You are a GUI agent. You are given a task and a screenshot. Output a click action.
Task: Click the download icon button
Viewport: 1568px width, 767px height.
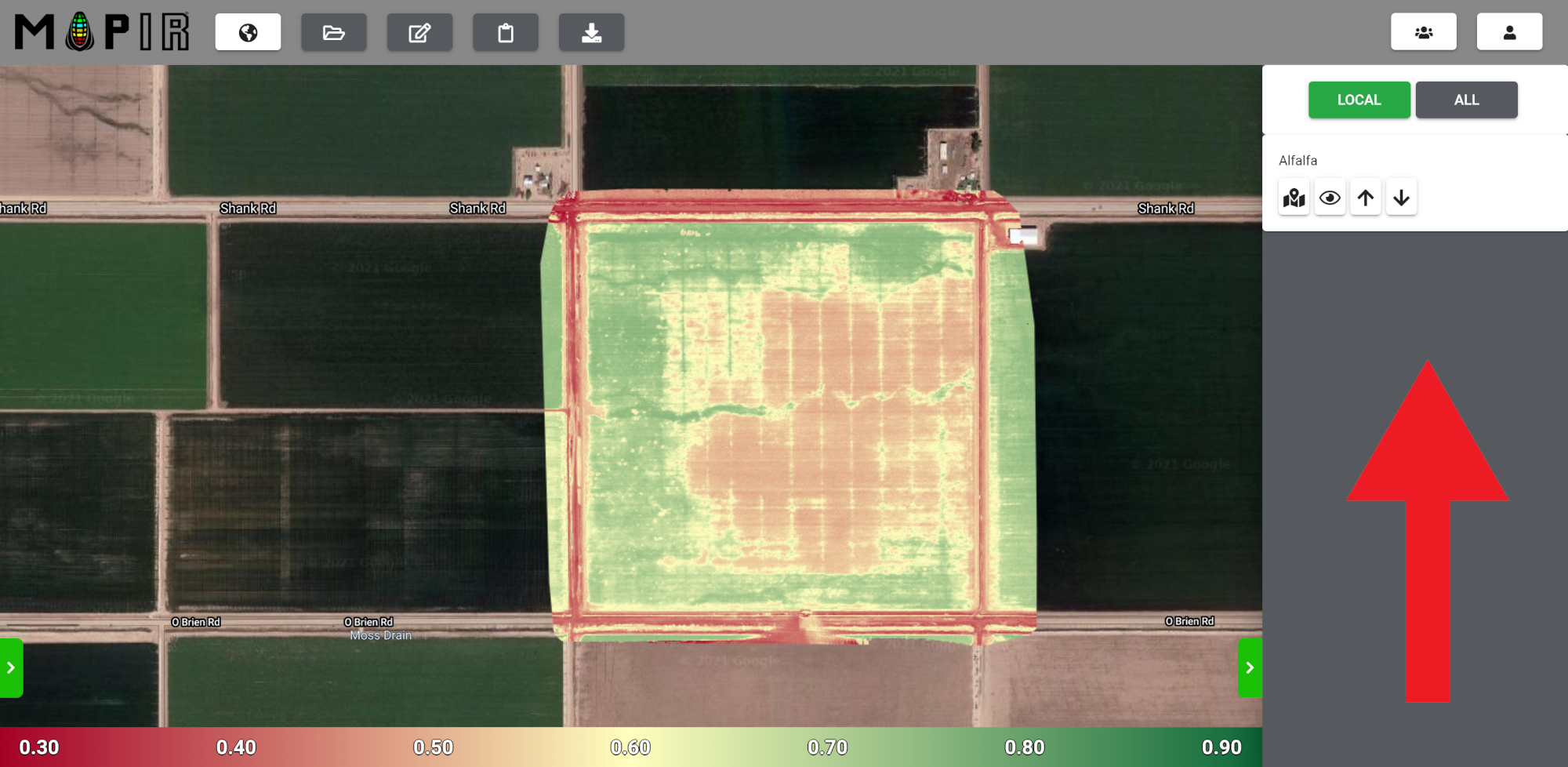[591, 32]
